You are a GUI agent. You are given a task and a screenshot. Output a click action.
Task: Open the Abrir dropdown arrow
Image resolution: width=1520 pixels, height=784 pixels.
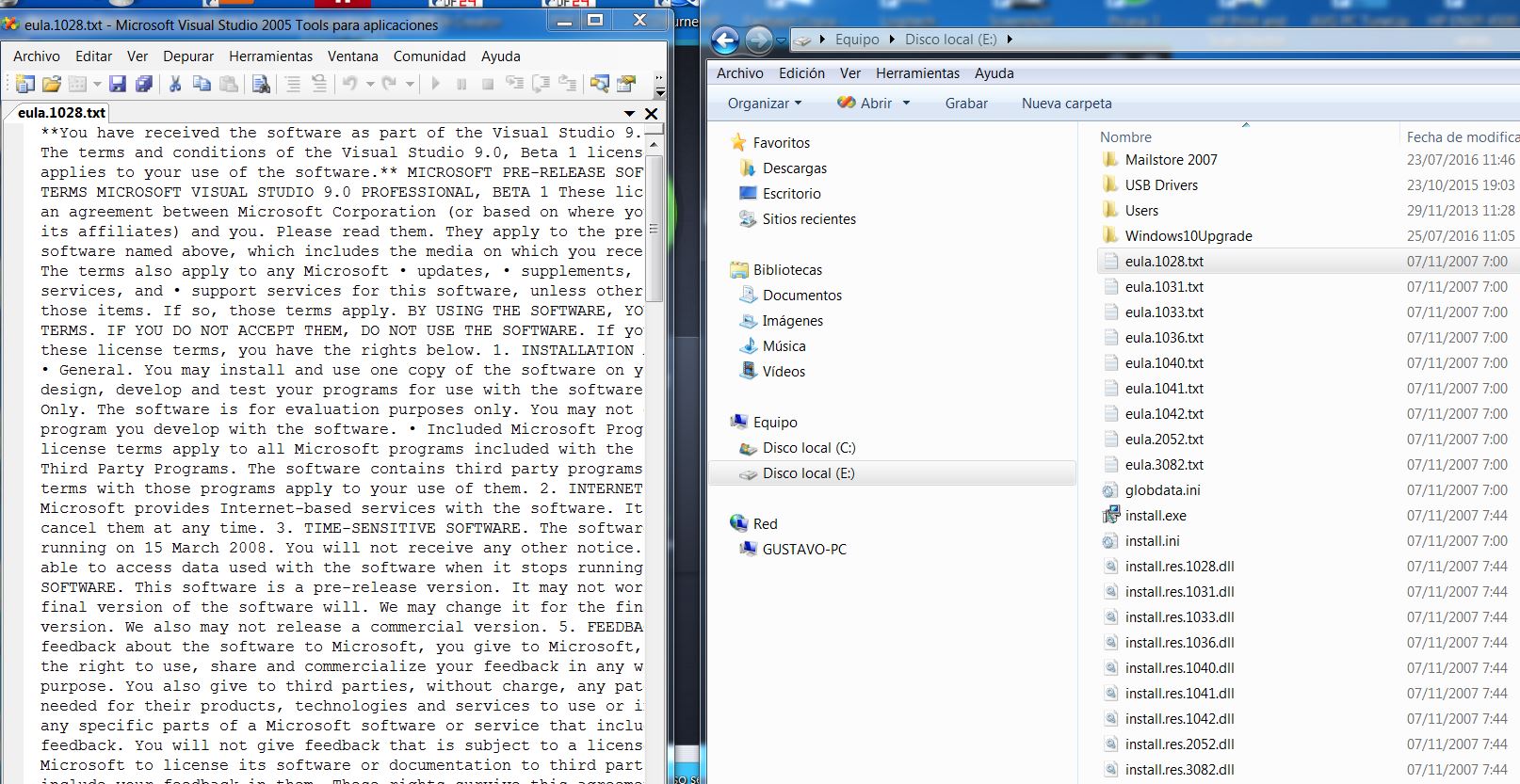(907, 104)
